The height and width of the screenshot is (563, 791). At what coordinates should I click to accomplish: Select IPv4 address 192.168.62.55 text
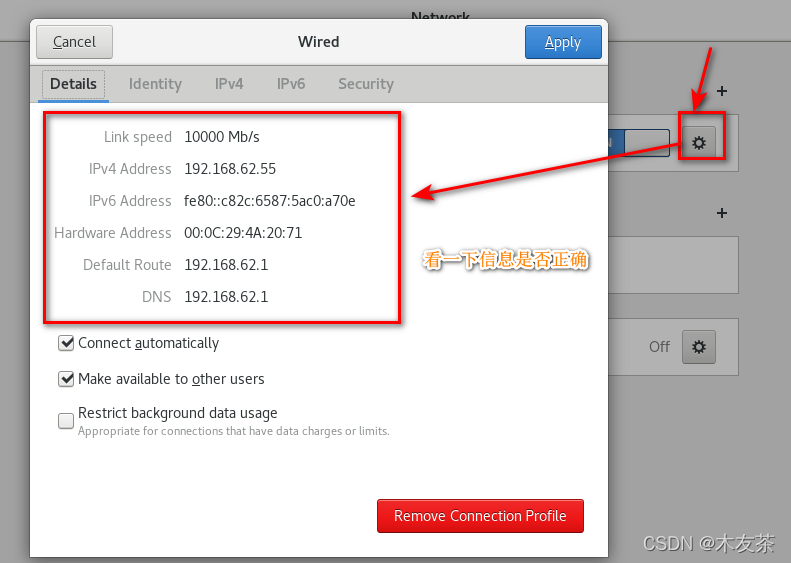pyautogui.click(x=230, y=168)
